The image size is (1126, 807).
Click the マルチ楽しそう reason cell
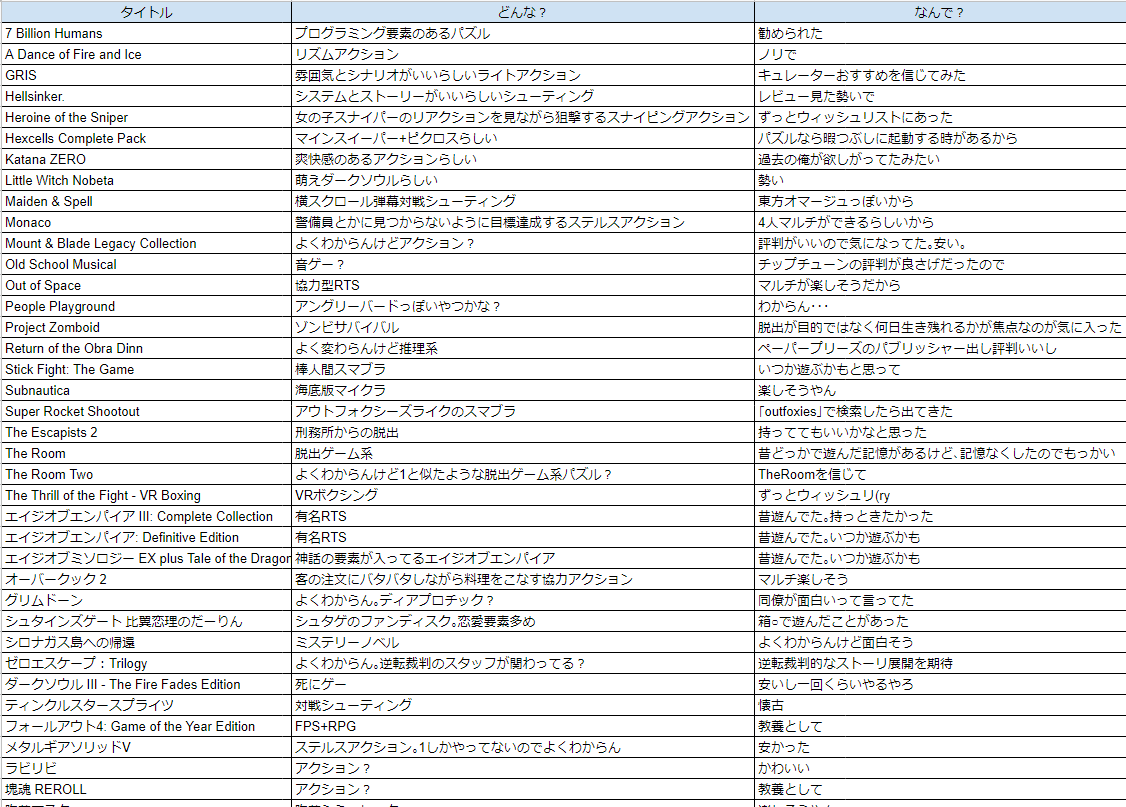point(940,579)
